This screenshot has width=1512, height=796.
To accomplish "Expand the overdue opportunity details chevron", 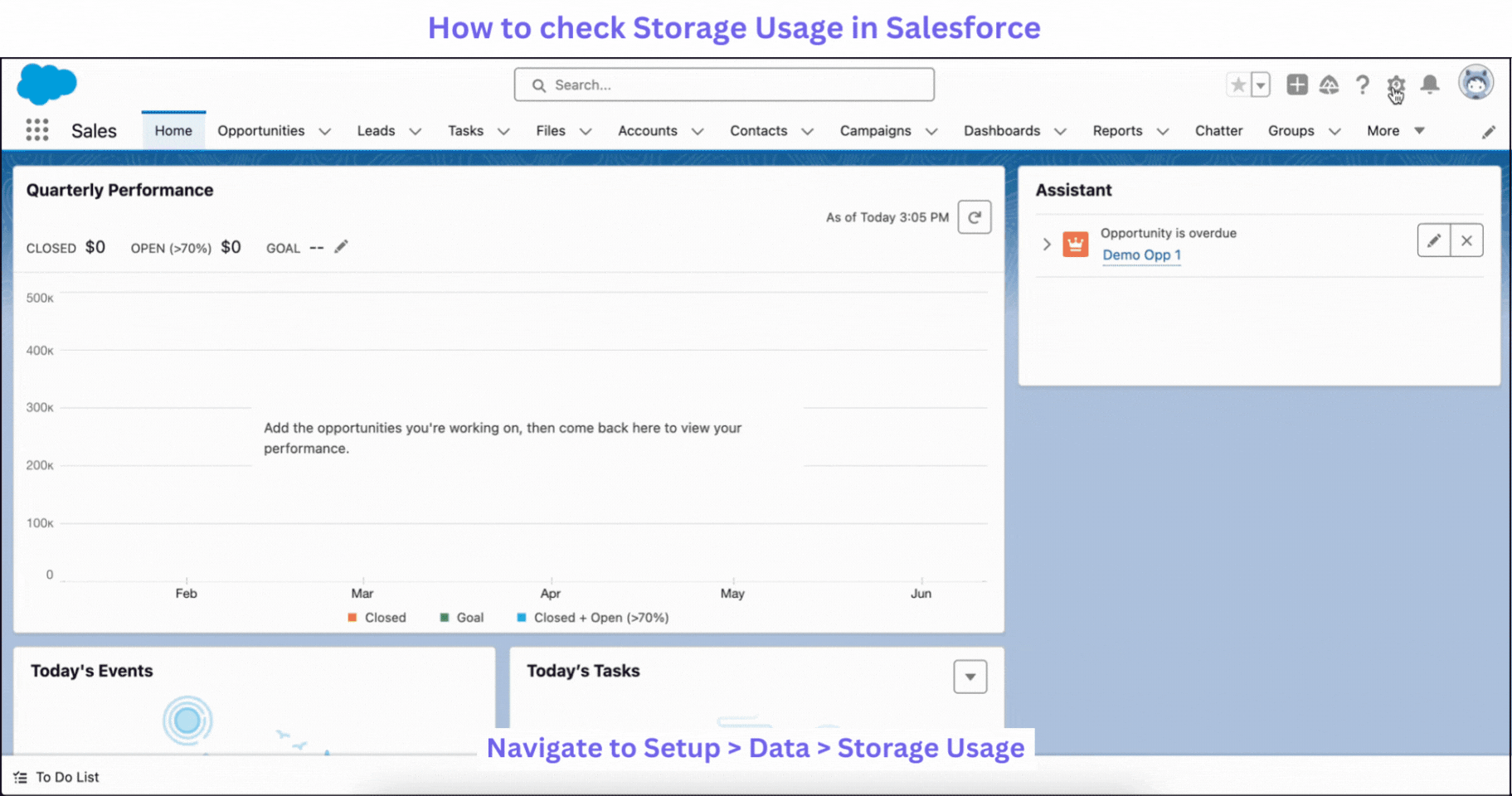I will coord(1047,244).
